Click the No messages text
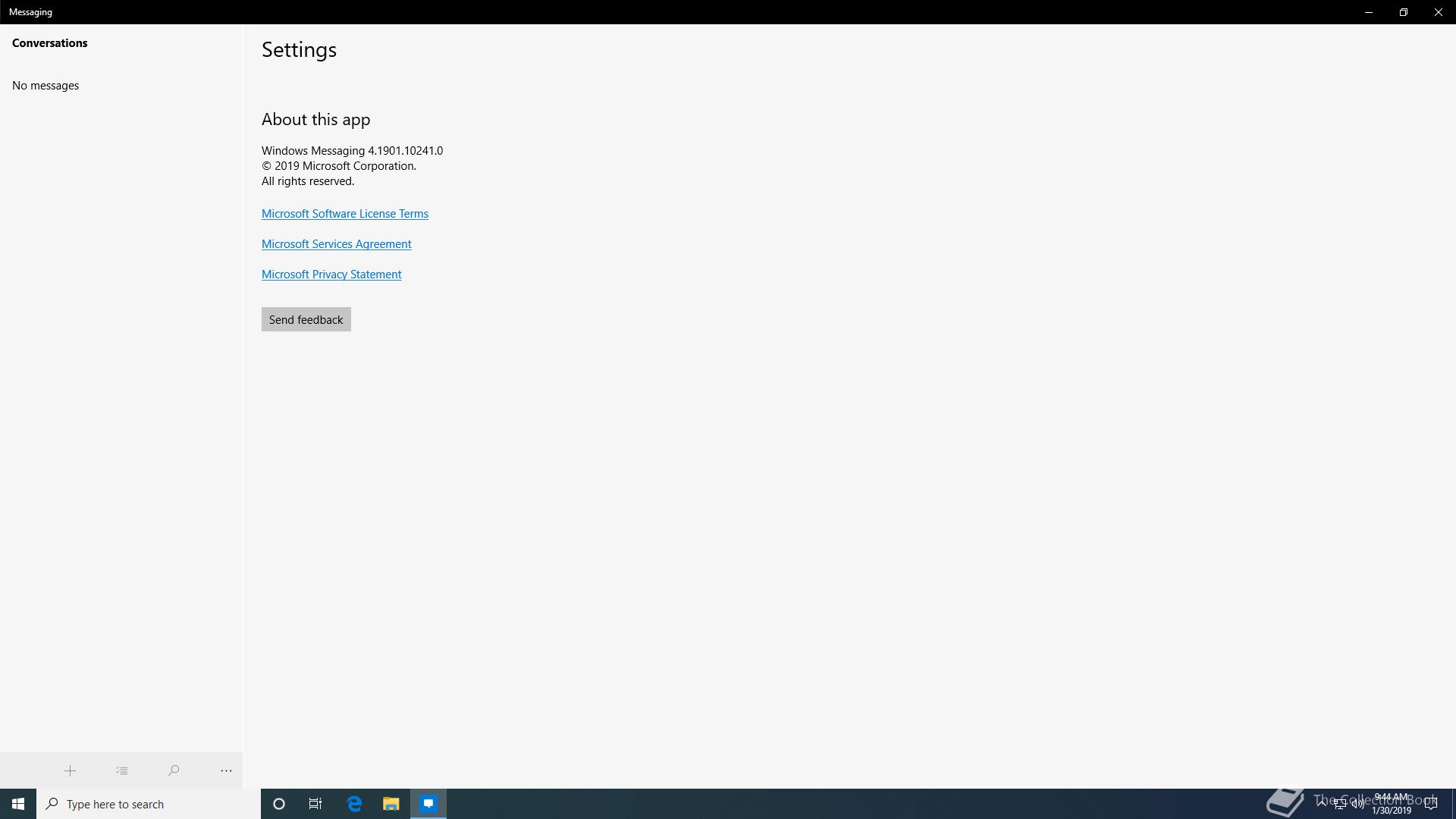Image resolution: width=1456 pixels, height=819 pixels. [x=45, y=86]
